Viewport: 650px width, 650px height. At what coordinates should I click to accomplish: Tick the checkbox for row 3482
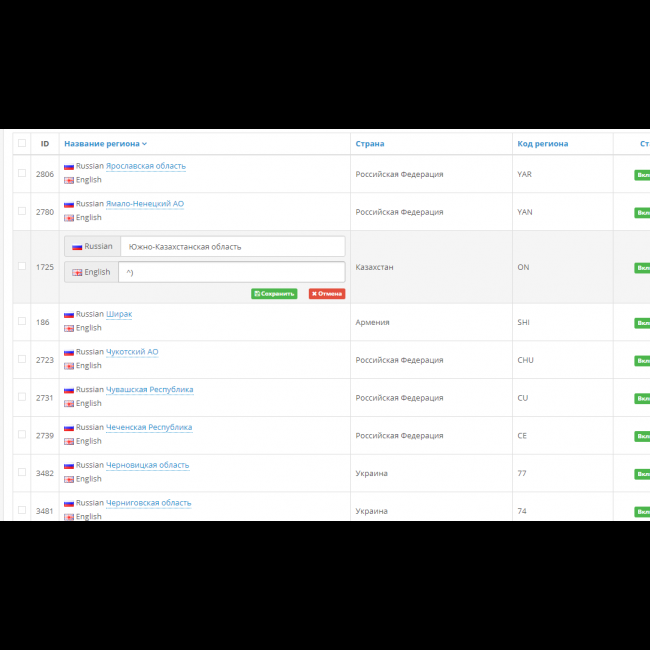coord(22,472)
